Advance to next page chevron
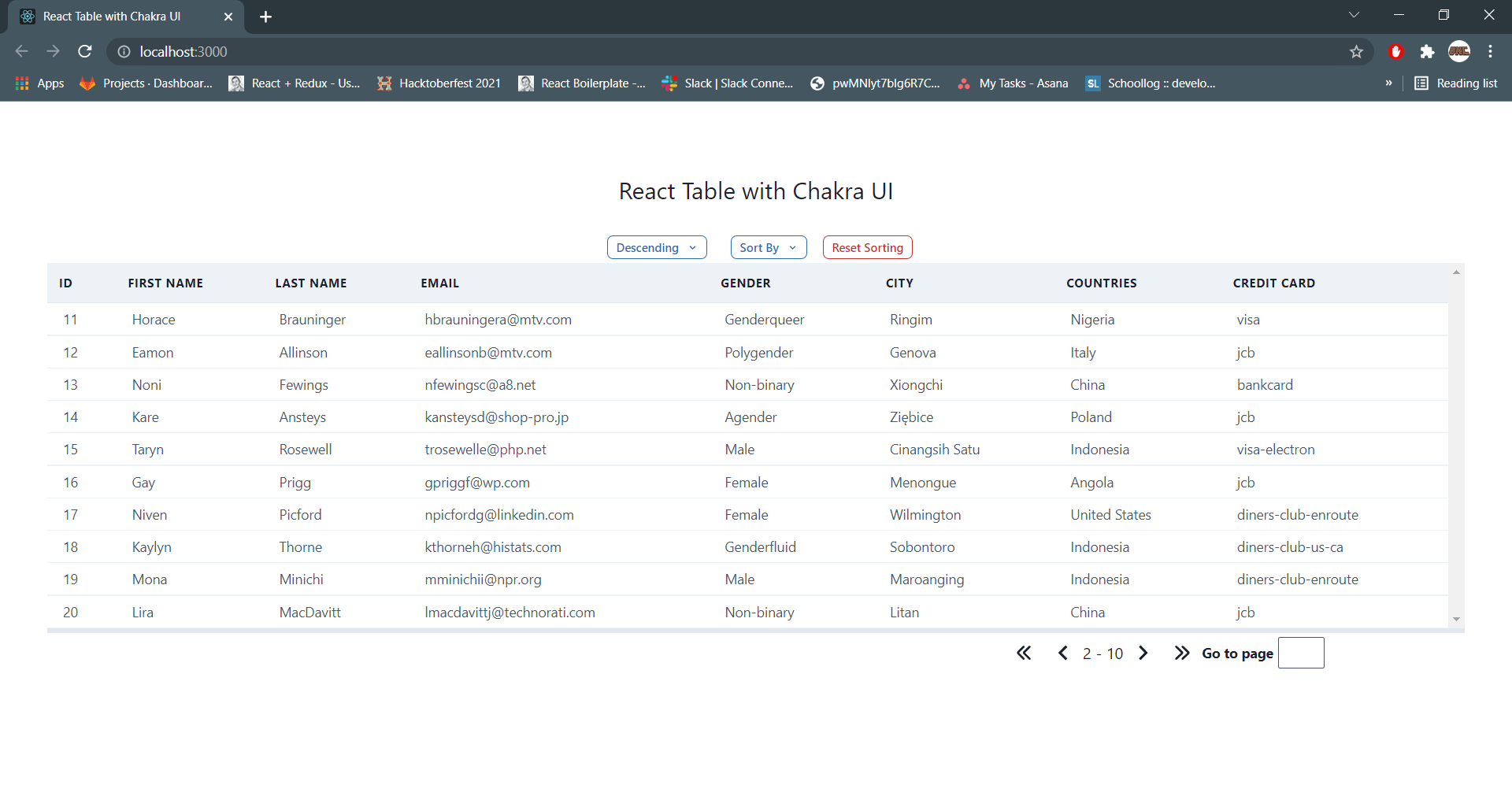The image size is (1512, 811). pos(1143,653)
